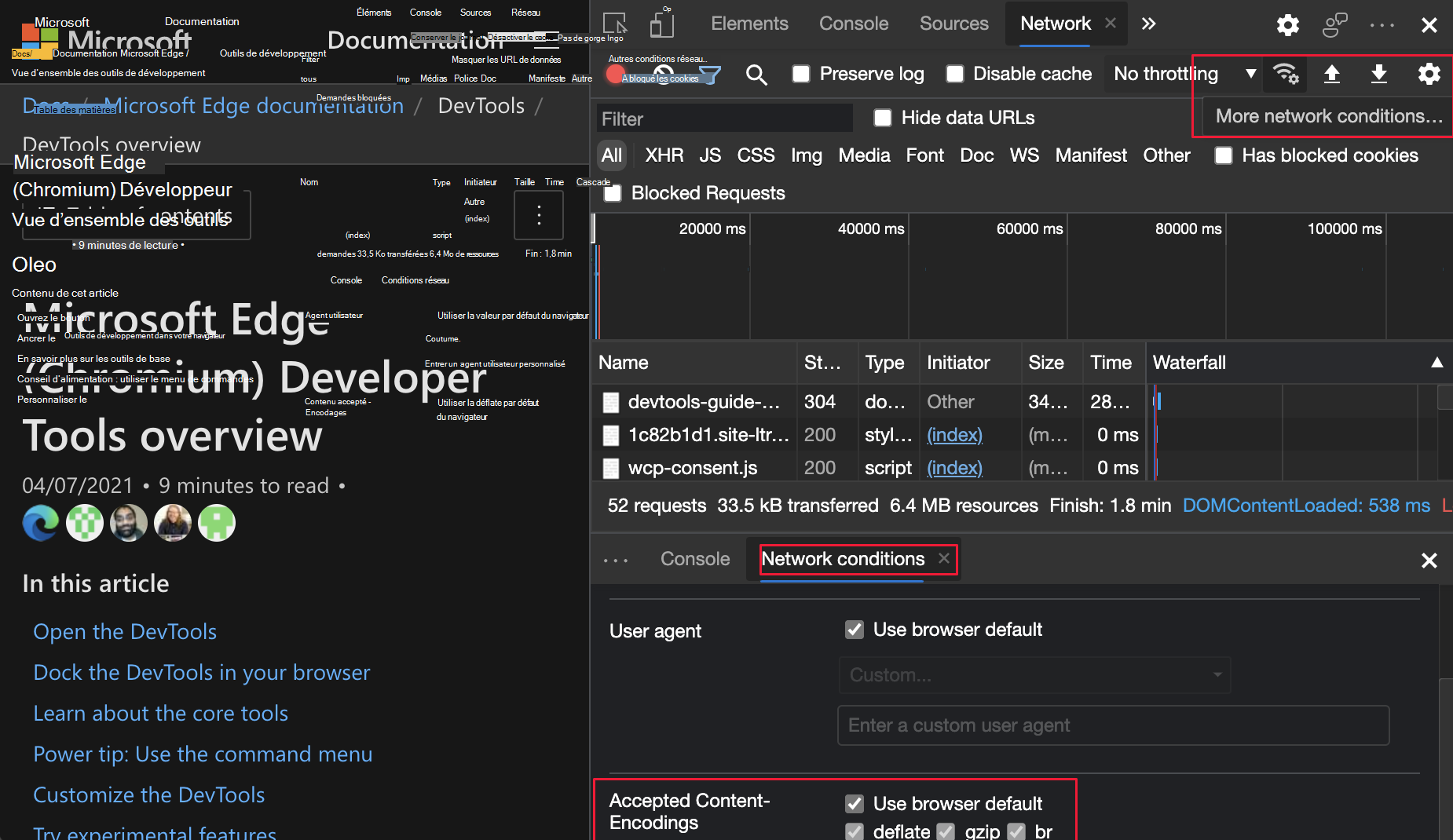This screenshot has height=840, width=1453.
Task: Toggle the device emulation icon
Action: click(x=661, y=24)
